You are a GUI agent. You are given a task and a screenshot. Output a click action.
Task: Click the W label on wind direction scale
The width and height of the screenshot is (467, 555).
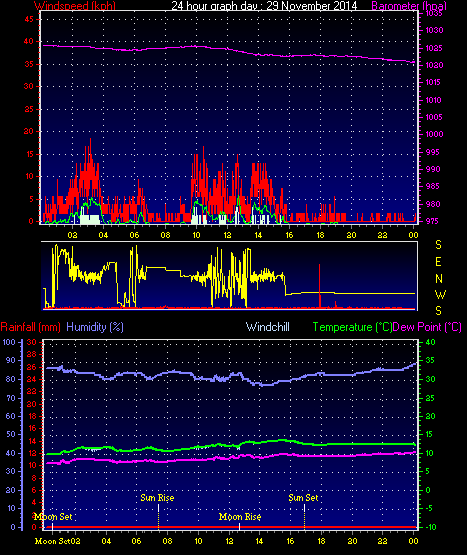click(440, 295)
